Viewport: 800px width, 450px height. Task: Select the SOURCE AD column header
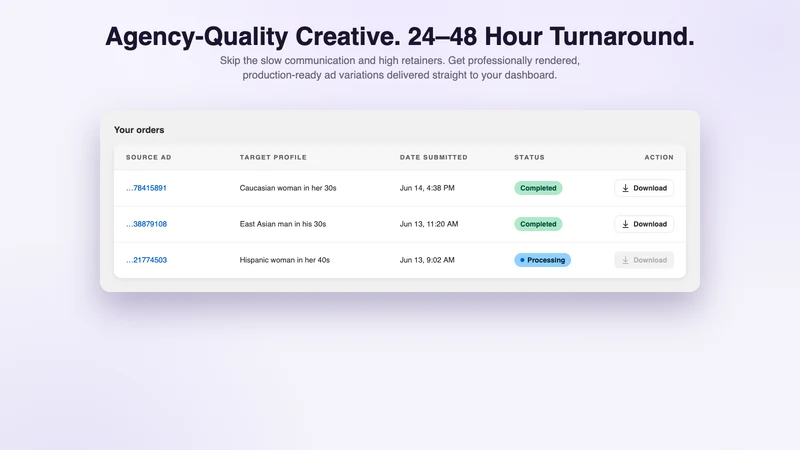(148, 157)
